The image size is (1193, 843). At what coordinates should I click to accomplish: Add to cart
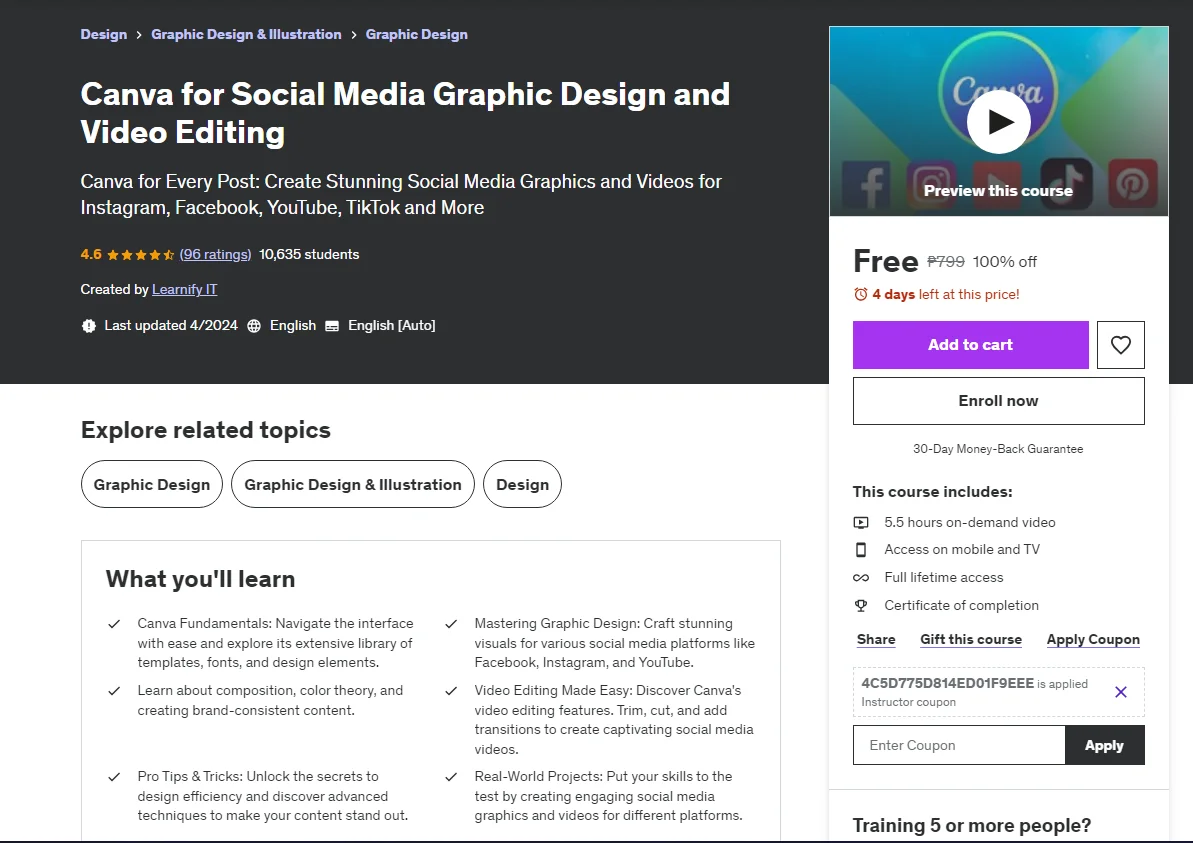[x=971, y=345]
